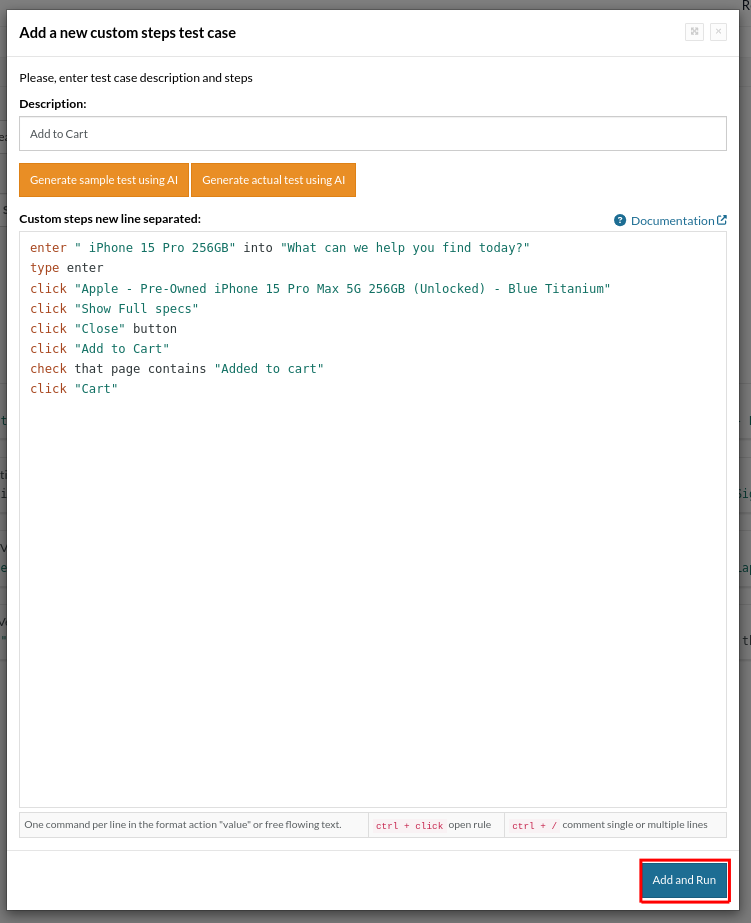The image size is (751, 923).
Task: Click the Description input field
Action: [372, 134]
